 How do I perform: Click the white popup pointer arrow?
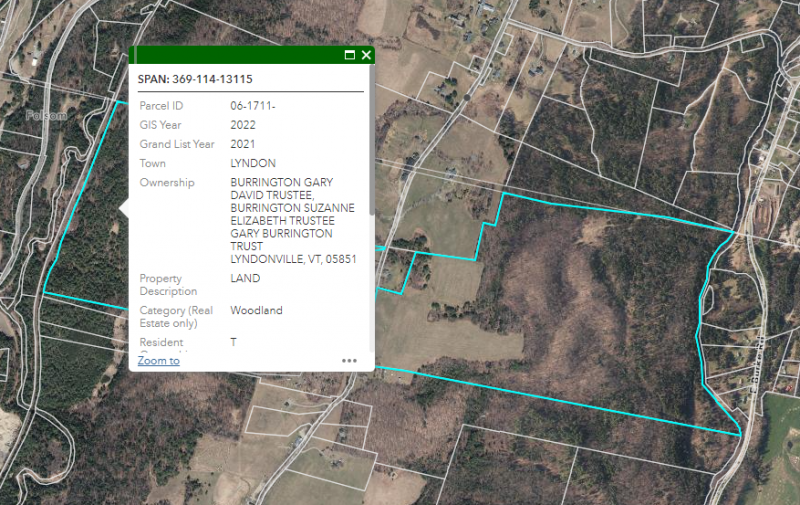point(125,207)
